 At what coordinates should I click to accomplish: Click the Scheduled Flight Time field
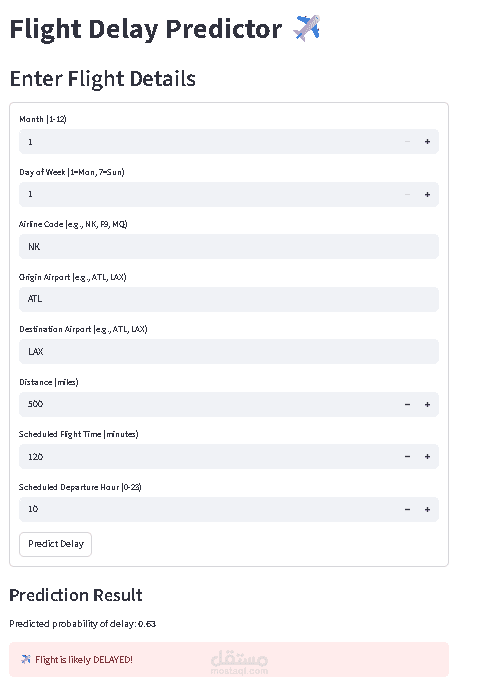click(x=208, y=457)
